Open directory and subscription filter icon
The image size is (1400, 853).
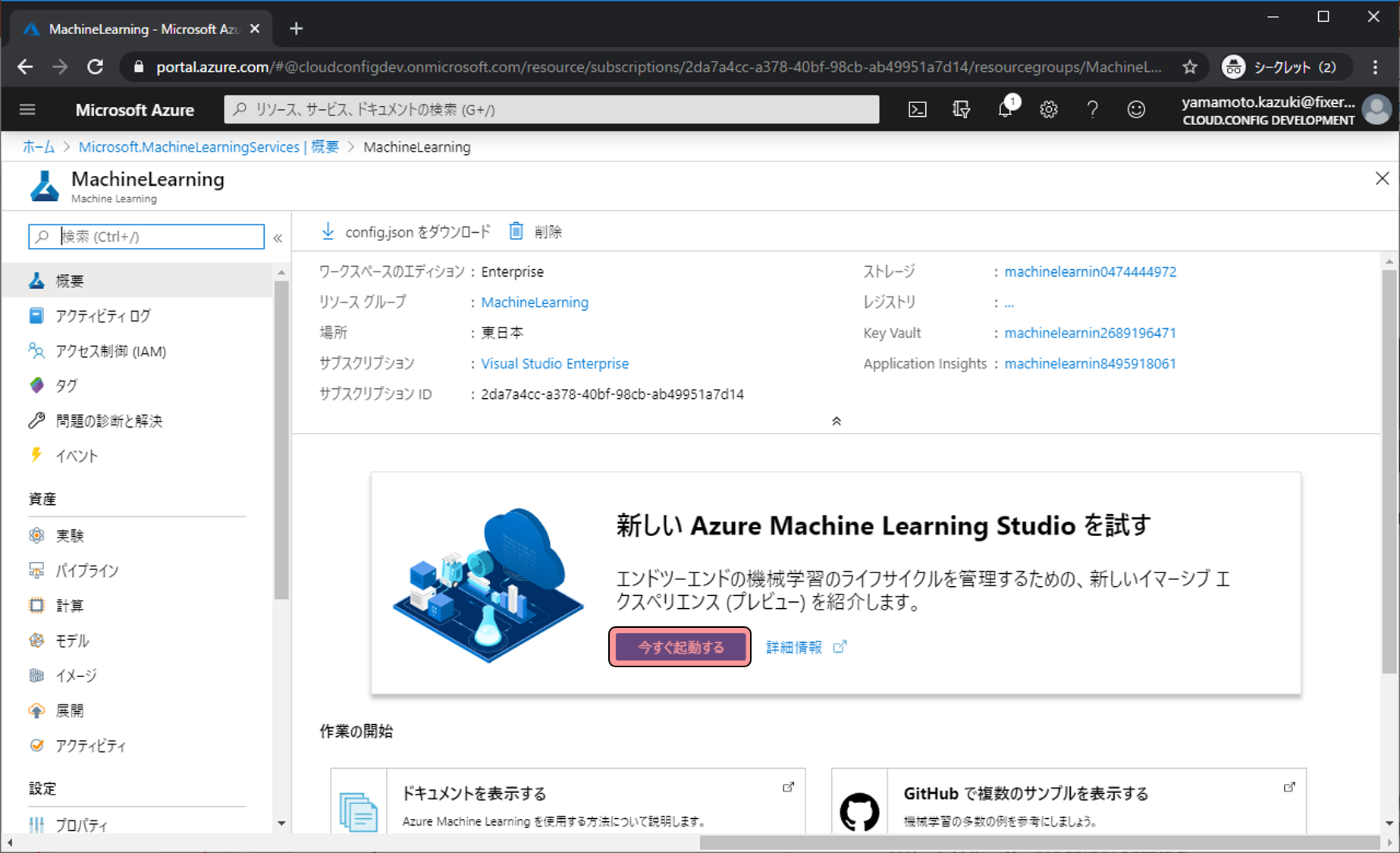pyautogui.click(x=961, y=110)
